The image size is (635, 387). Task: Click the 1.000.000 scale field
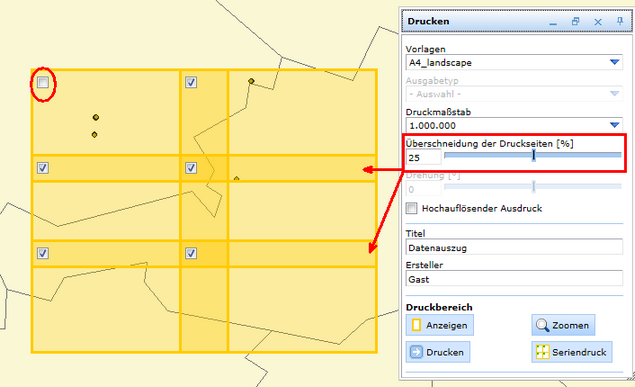[514, 125]
